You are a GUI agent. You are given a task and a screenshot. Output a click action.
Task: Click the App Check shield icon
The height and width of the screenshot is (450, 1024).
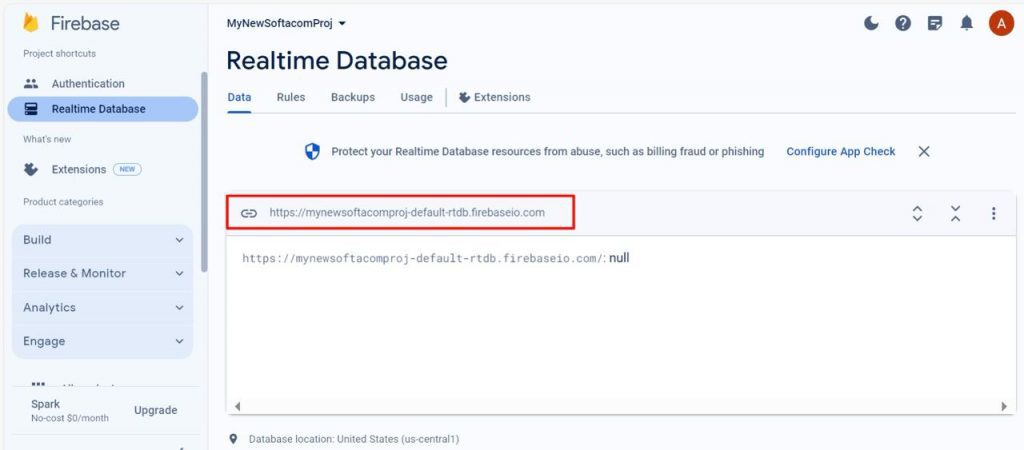[313, 152]
